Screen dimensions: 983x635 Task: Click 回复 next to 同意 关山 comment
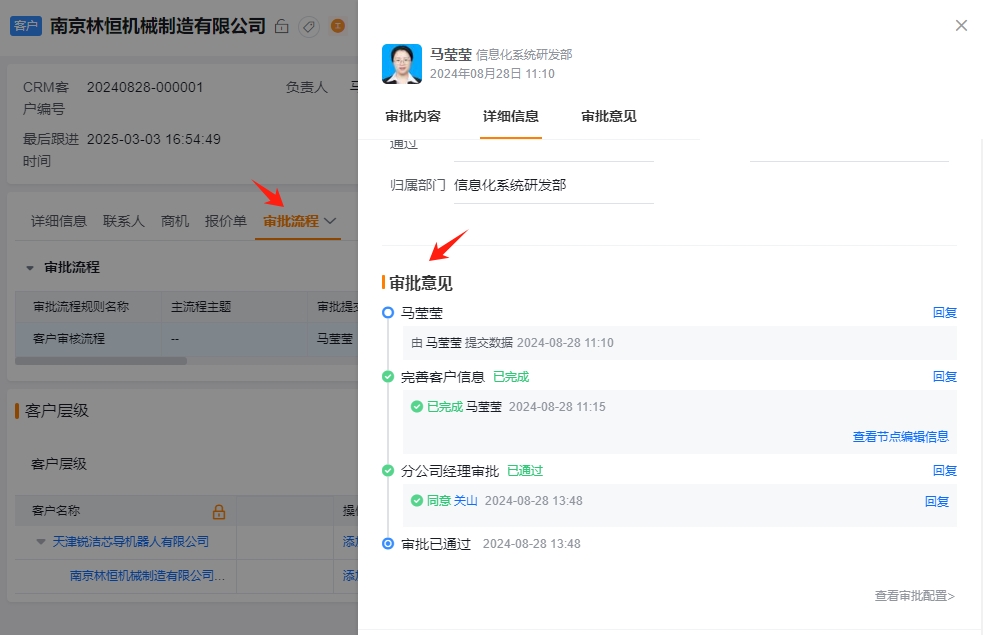[937, 501]
